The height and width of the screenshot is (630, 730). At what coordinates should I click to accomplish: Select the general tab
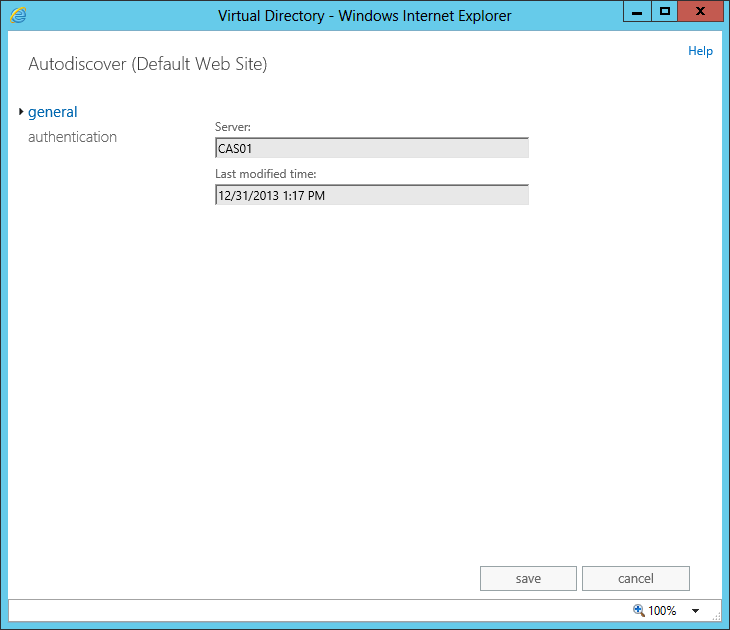53,112
